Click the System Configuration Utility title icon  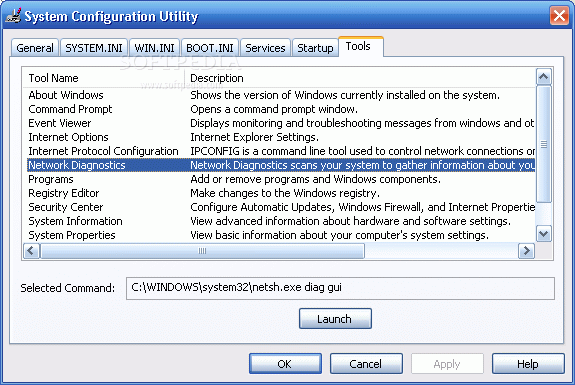(x=13, y=15)
